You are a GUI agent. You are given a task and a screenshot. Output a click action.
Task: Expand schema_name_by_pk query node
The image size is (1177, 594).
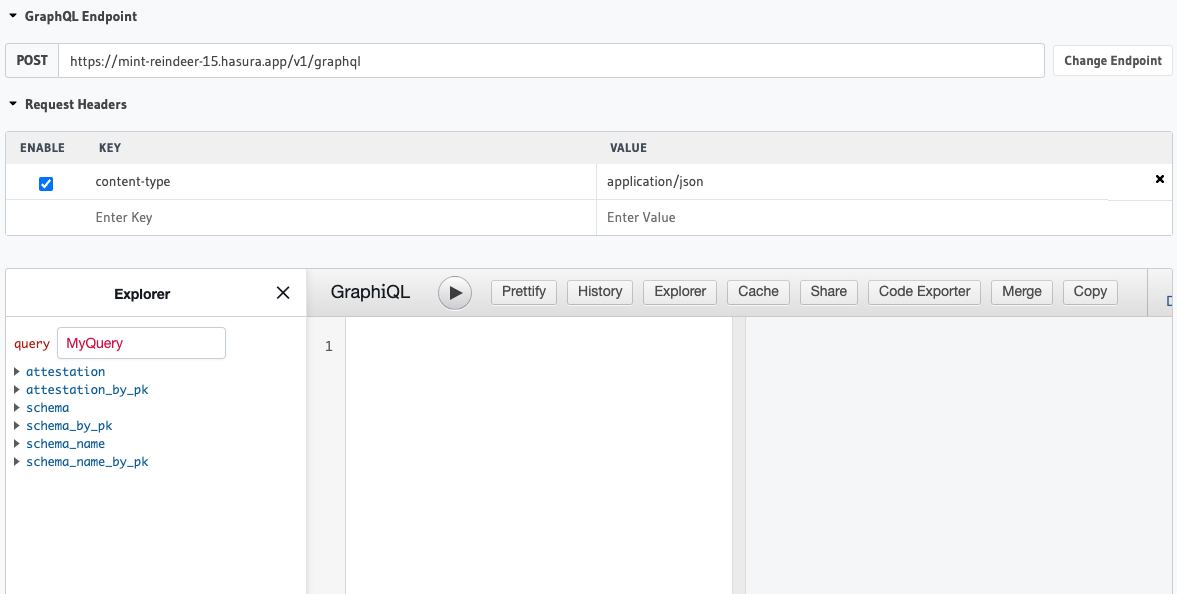[x=17, y=462]
